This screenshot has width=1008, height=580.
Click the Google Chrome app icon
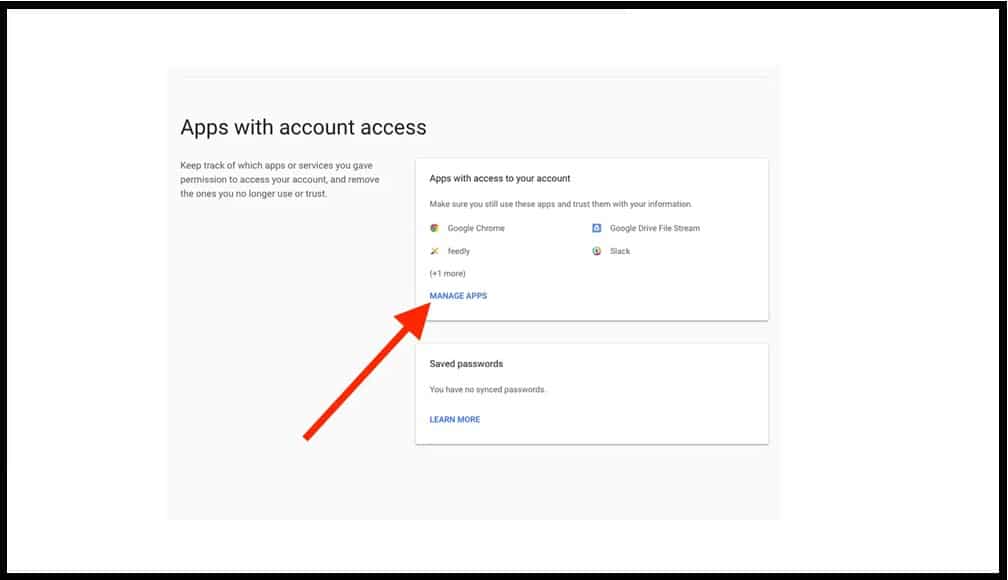[435, 228]
